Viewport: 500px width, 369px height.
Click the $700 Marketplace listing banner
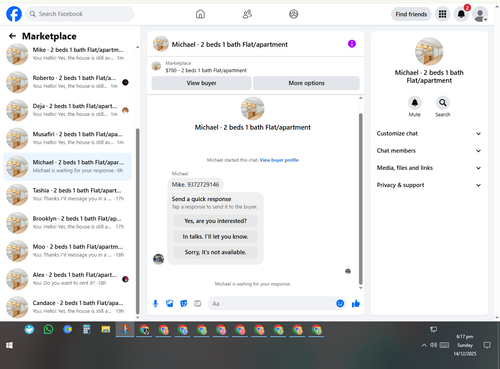click(256, 67)
